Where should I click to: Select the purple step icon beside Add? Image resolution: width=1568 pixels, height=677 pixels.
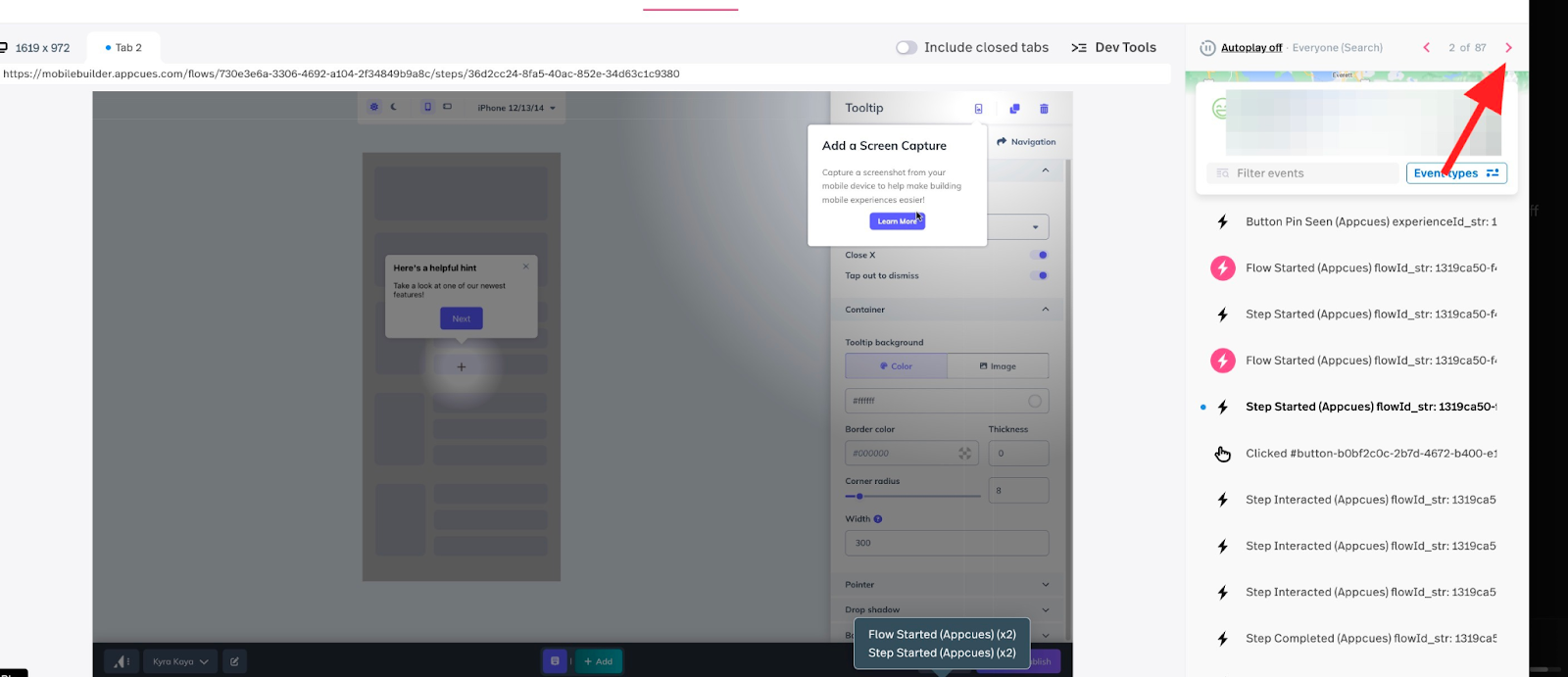pos(555,661)
